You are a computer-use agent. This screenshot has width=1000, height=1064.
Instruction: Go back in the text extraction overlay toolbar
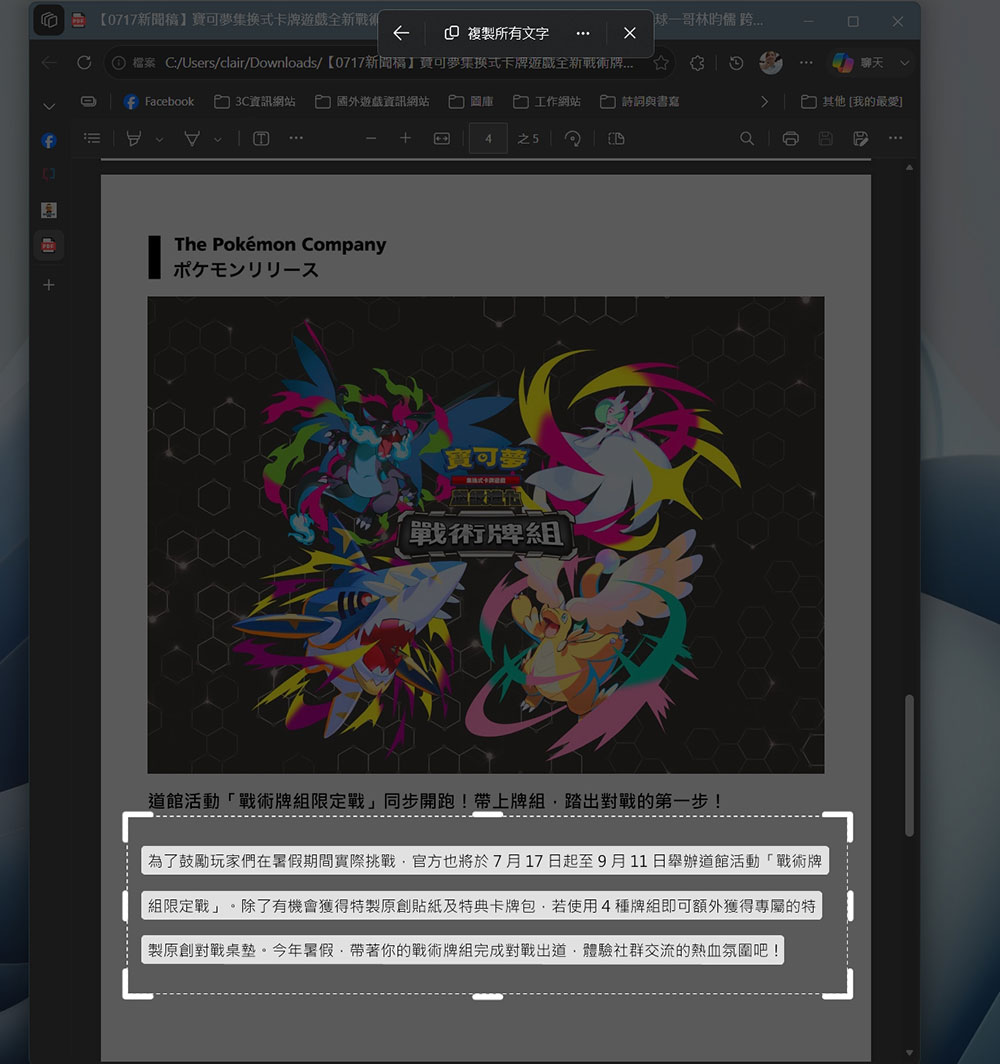point(401,33)
